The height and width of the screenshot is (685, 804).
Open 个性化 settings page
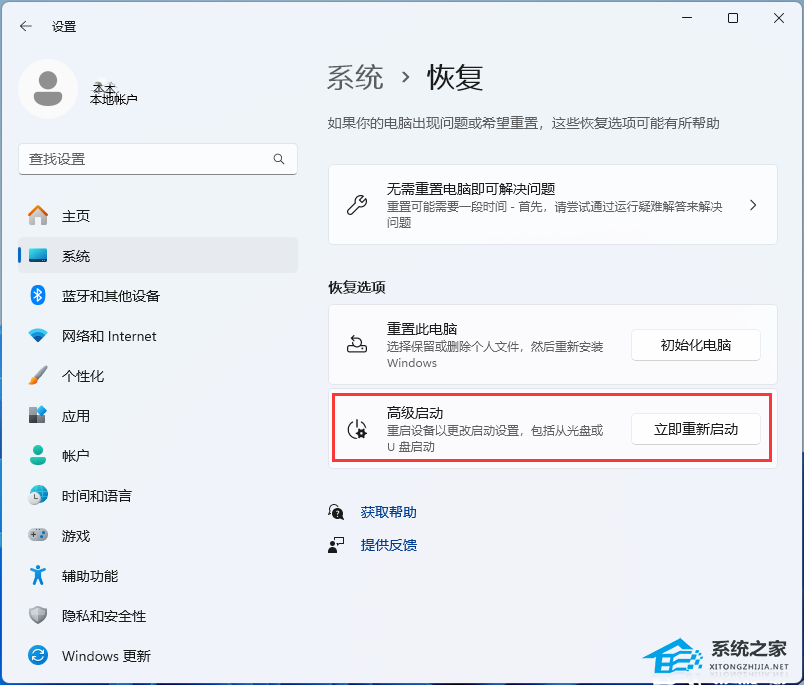point(158,375)
